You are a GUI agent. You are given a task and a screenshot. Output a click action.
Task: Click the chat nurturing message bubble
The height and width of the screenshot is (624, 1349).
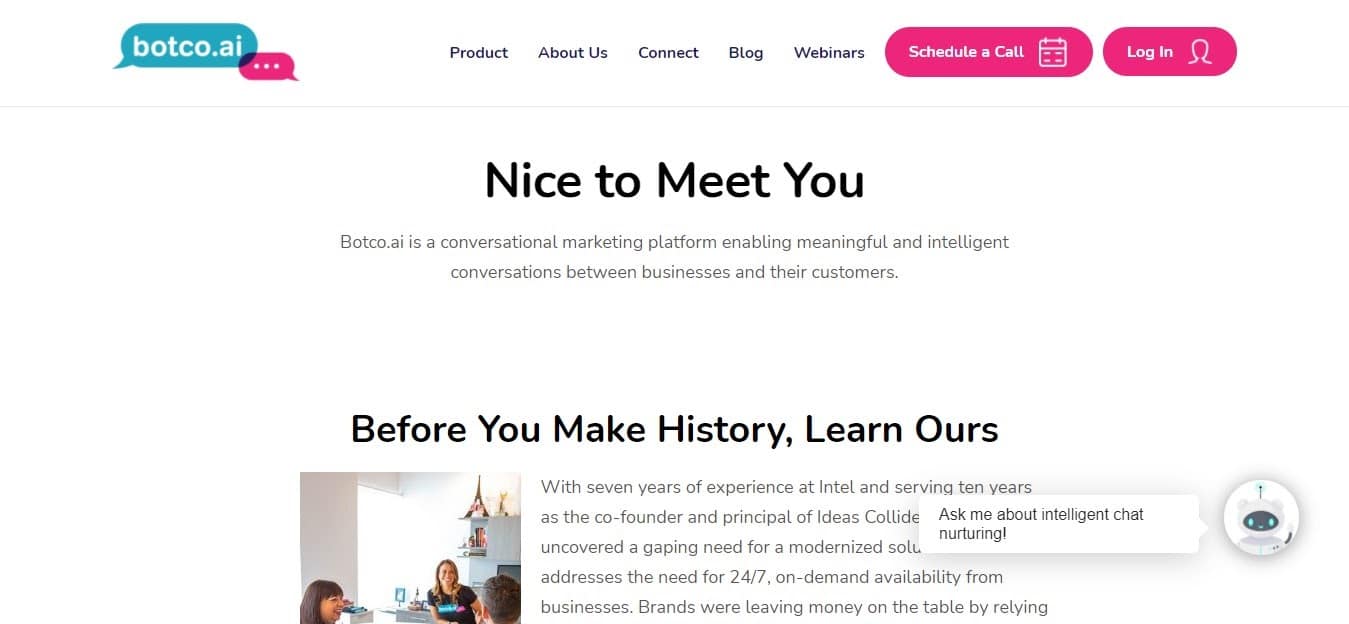tap(1057, 523)
